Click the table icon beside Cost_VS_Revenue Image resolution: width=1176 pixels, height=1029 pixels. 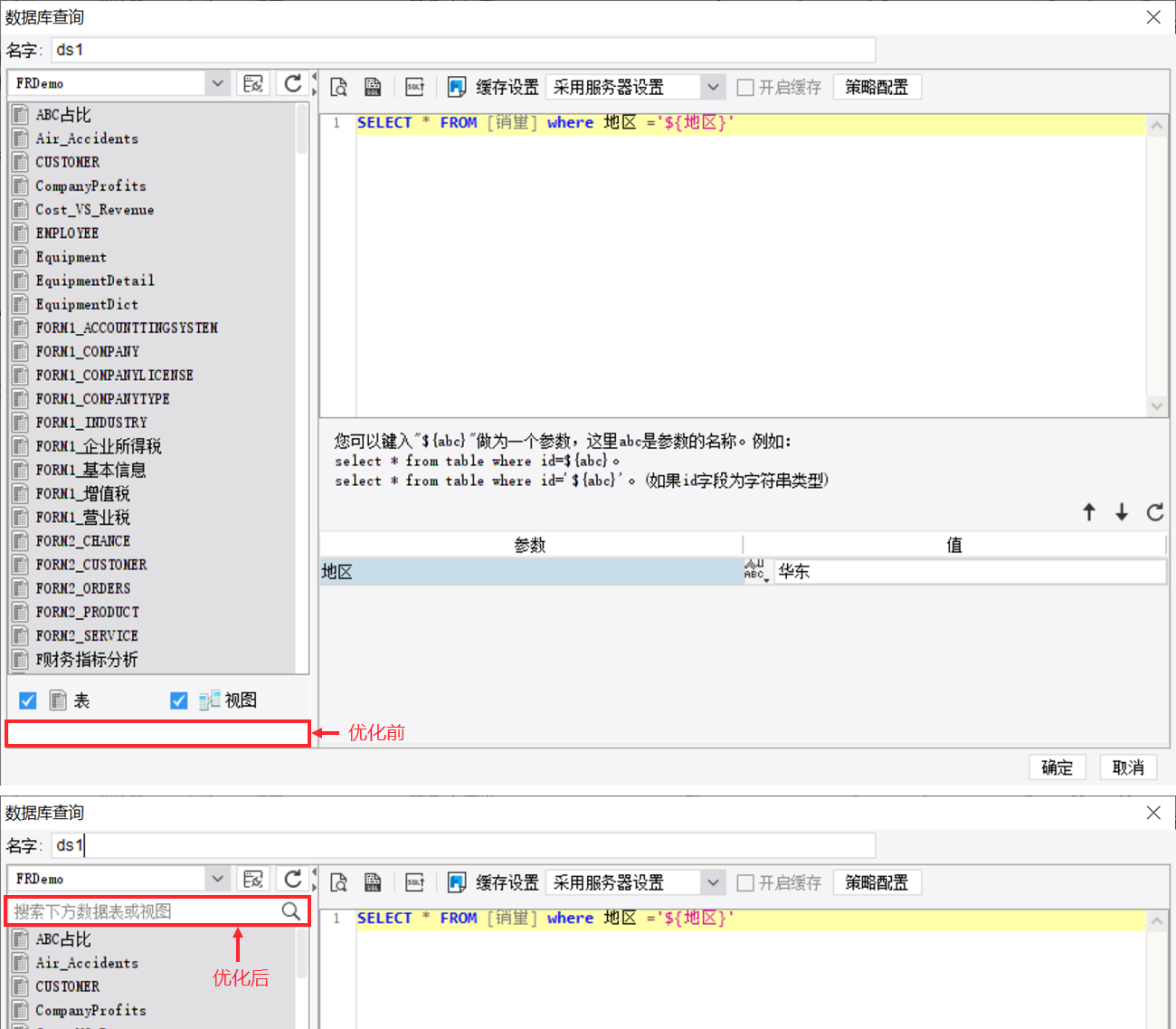point(21,210)
